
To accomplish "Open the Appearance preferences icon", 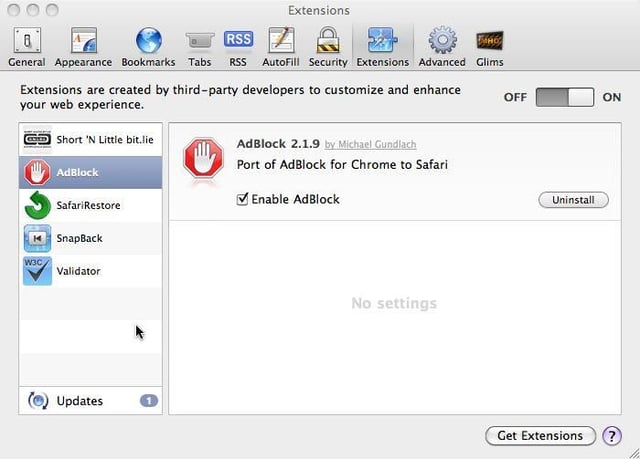I will (84, 40).
